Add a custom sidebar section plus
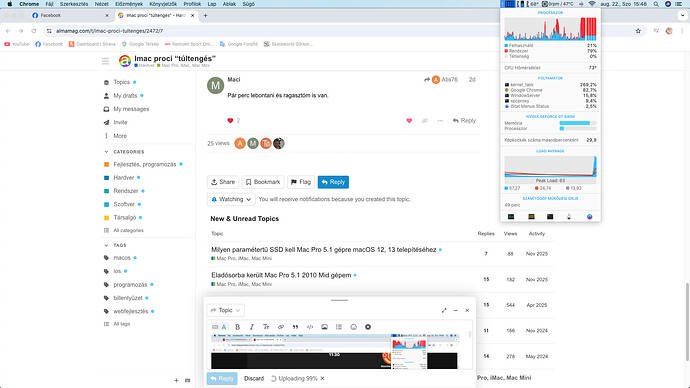690x388 pixels. [176, 381]
